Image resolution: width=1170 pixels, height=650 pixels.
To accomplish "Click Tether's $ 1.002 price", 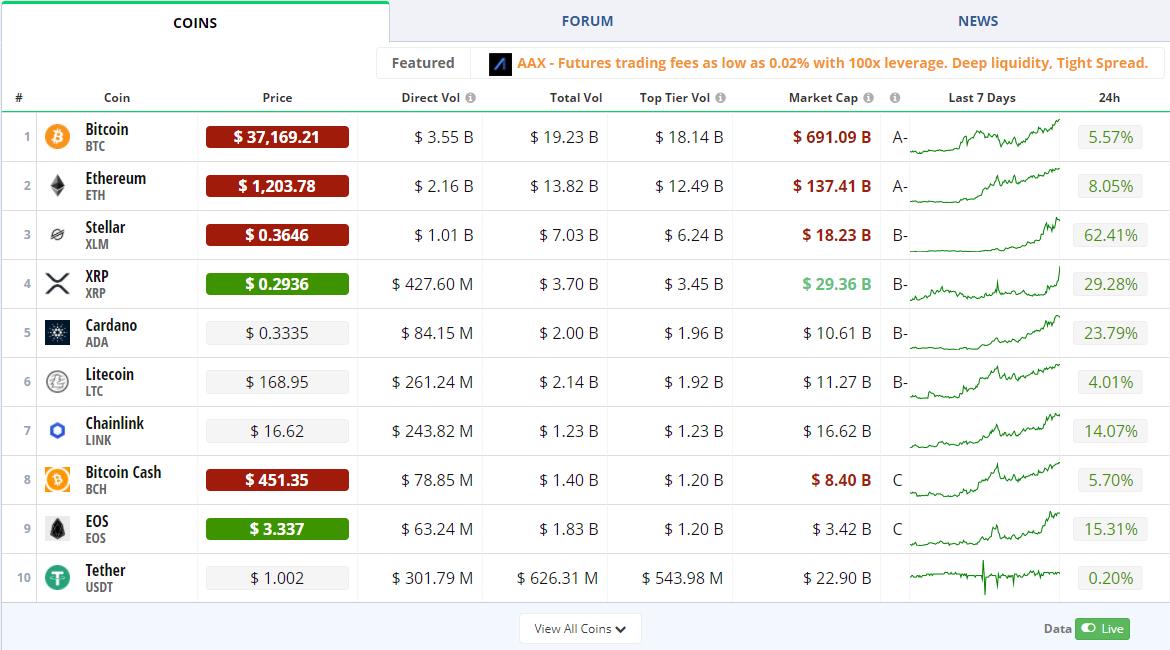I will (277, 578).
